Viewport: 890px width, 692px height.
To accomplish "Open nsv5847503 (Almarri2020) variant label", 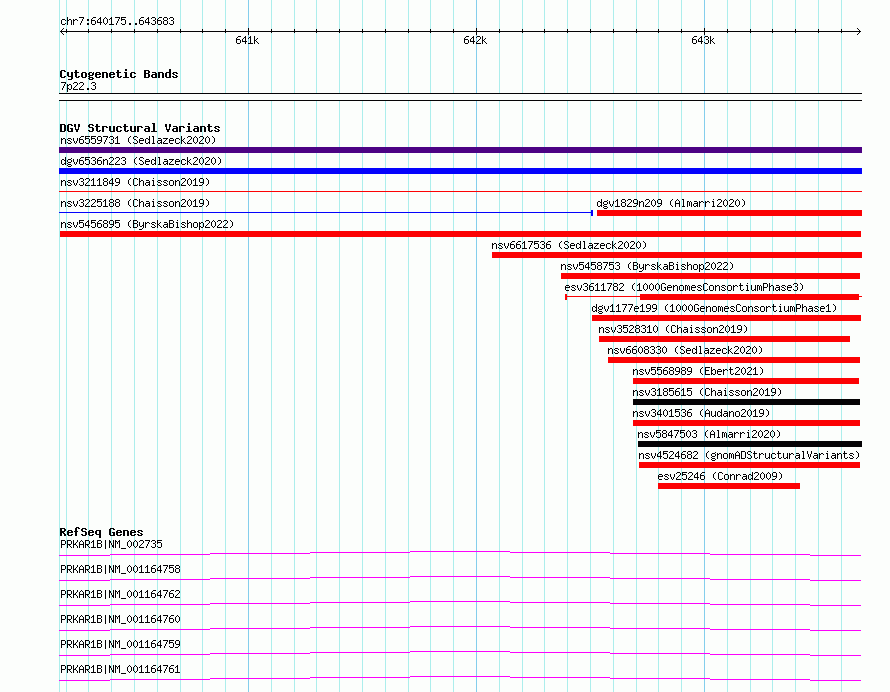I will coord(709,434).
